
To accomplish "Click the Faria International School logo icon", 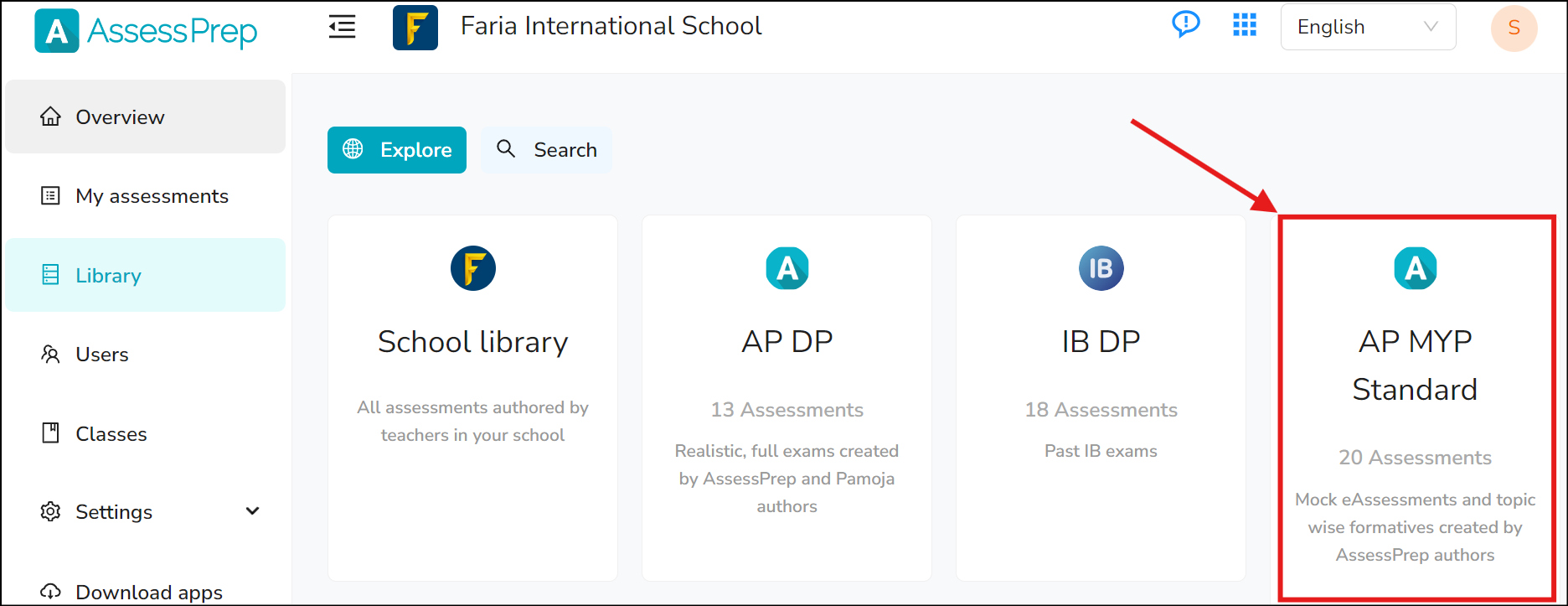I will [x=415, y=28].
